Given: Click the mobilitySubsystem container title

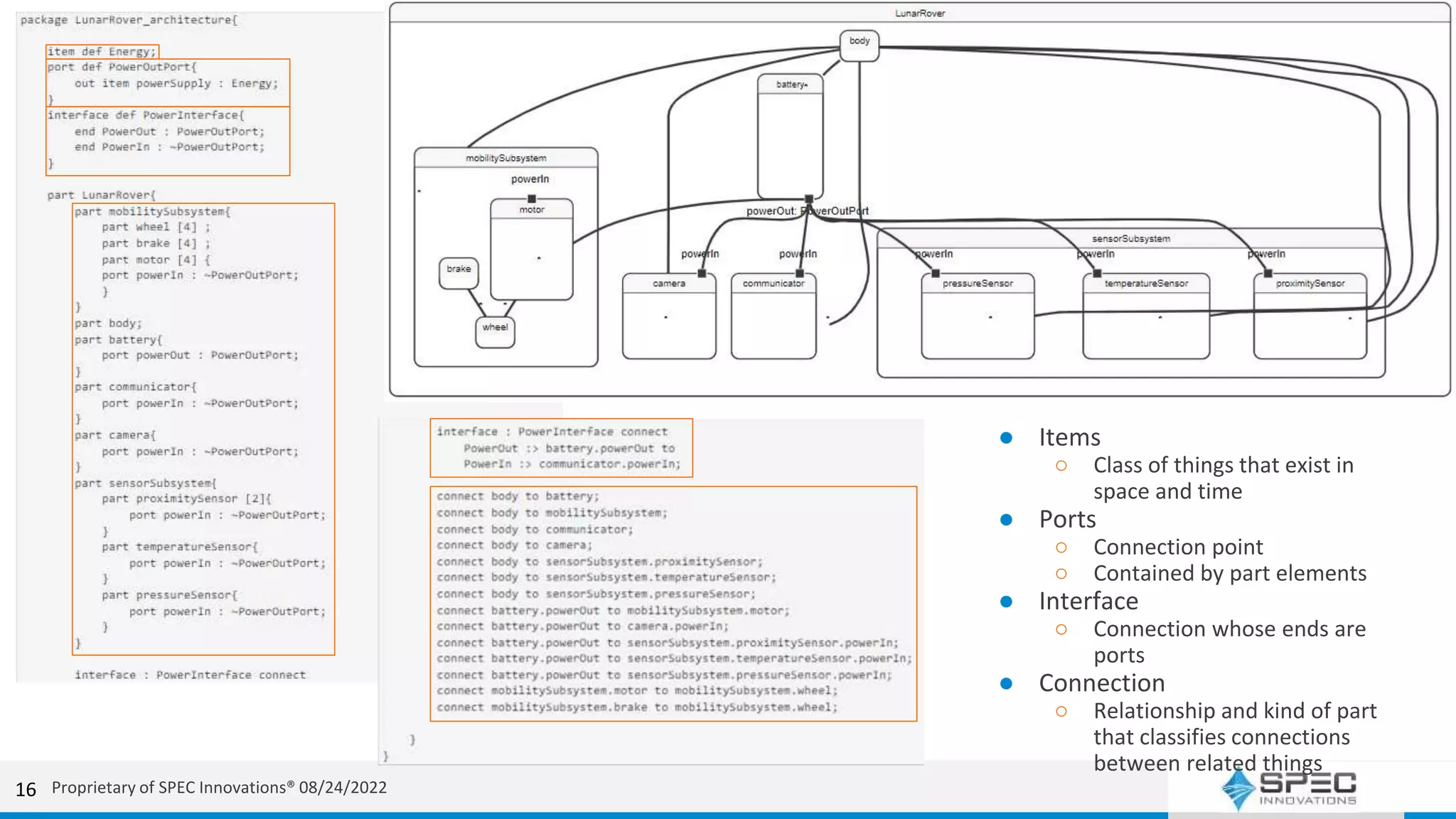Looking at the screenshot, I should (x=505, y=158).
